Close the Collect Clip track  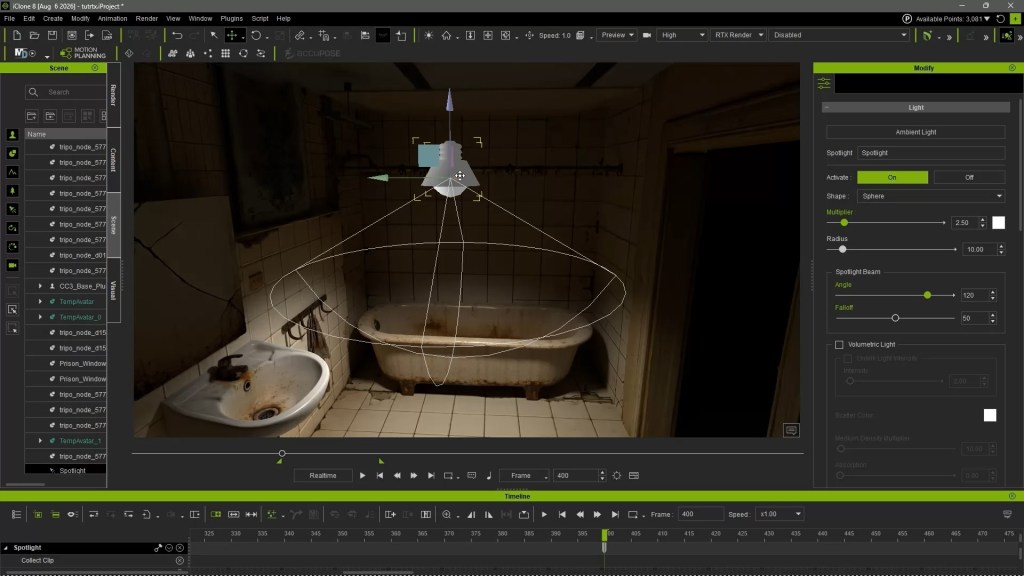coord(180,561)
